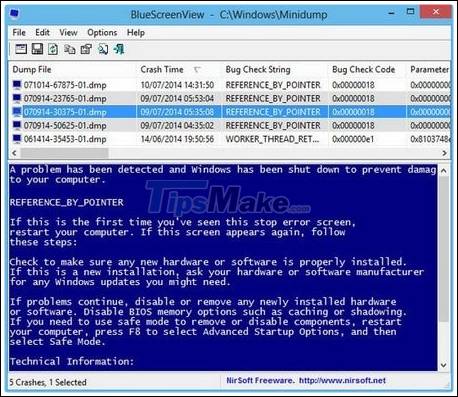Open the Edit menu
Viewport: 458px width, 397px height.
42,33
